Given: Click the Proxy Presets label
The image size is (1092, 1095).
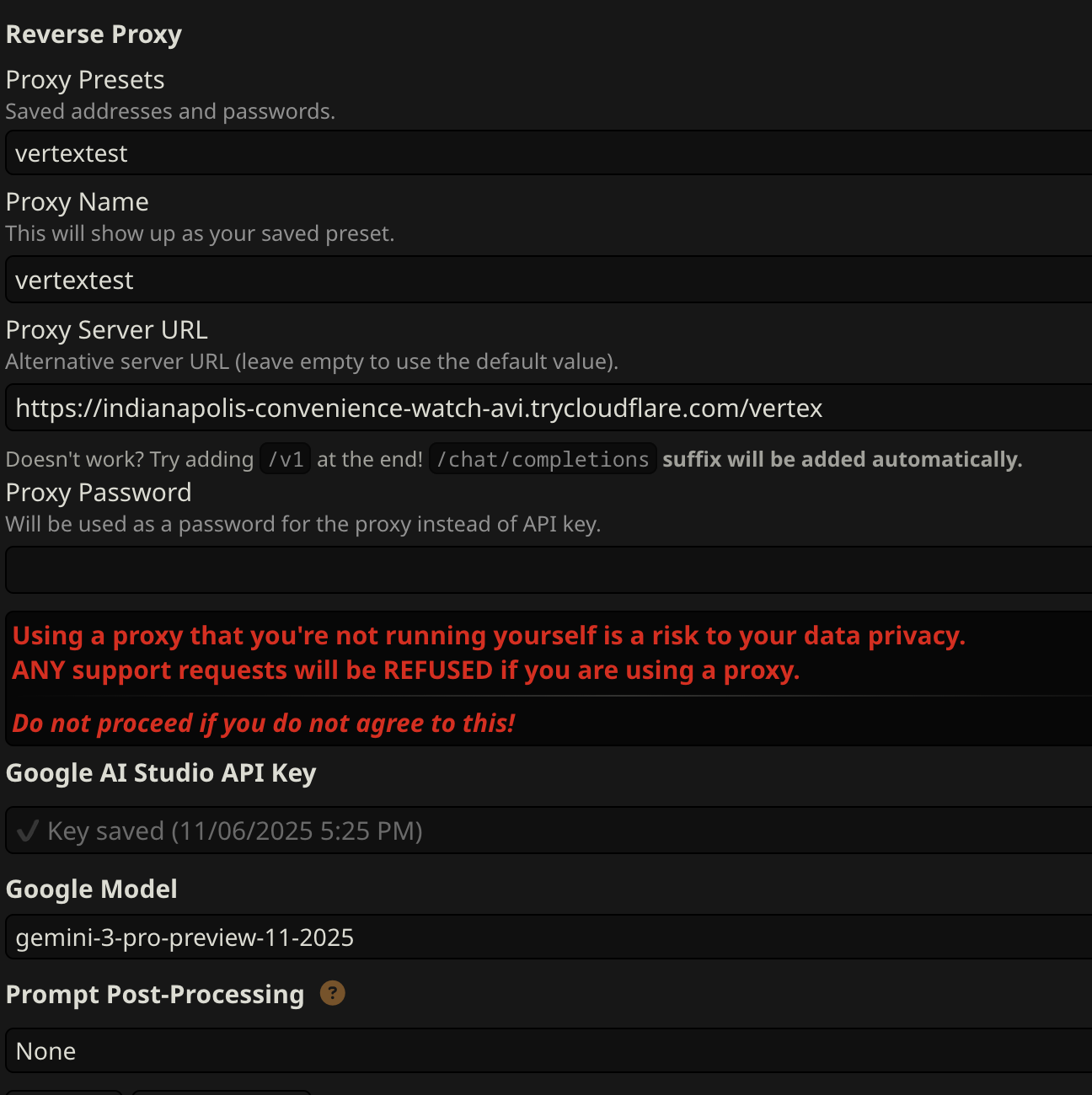Looking at the screenshot, I should (85, 80).
